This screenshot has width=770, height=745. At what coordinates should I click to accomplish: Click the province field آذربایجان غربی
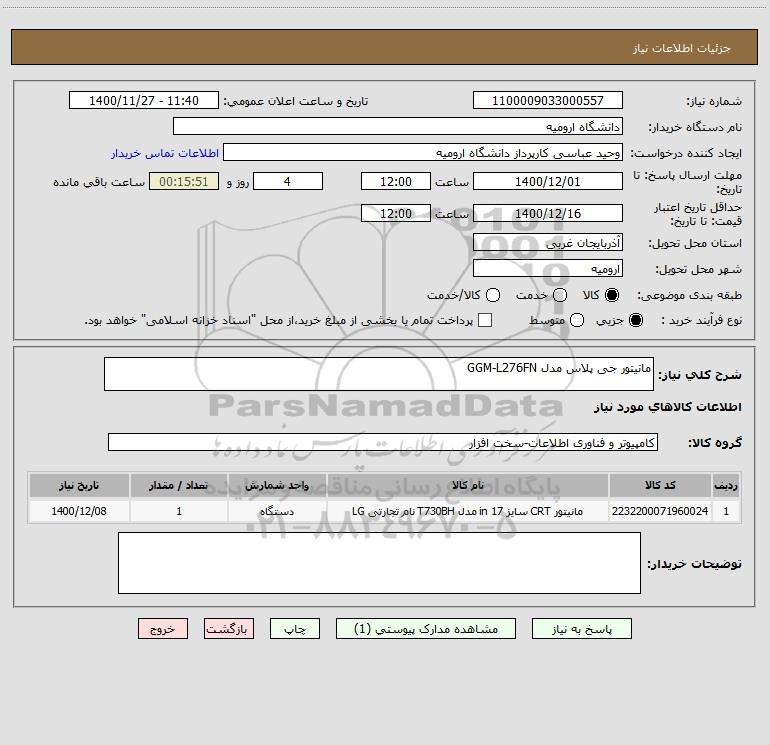click(x=548, y=242)
